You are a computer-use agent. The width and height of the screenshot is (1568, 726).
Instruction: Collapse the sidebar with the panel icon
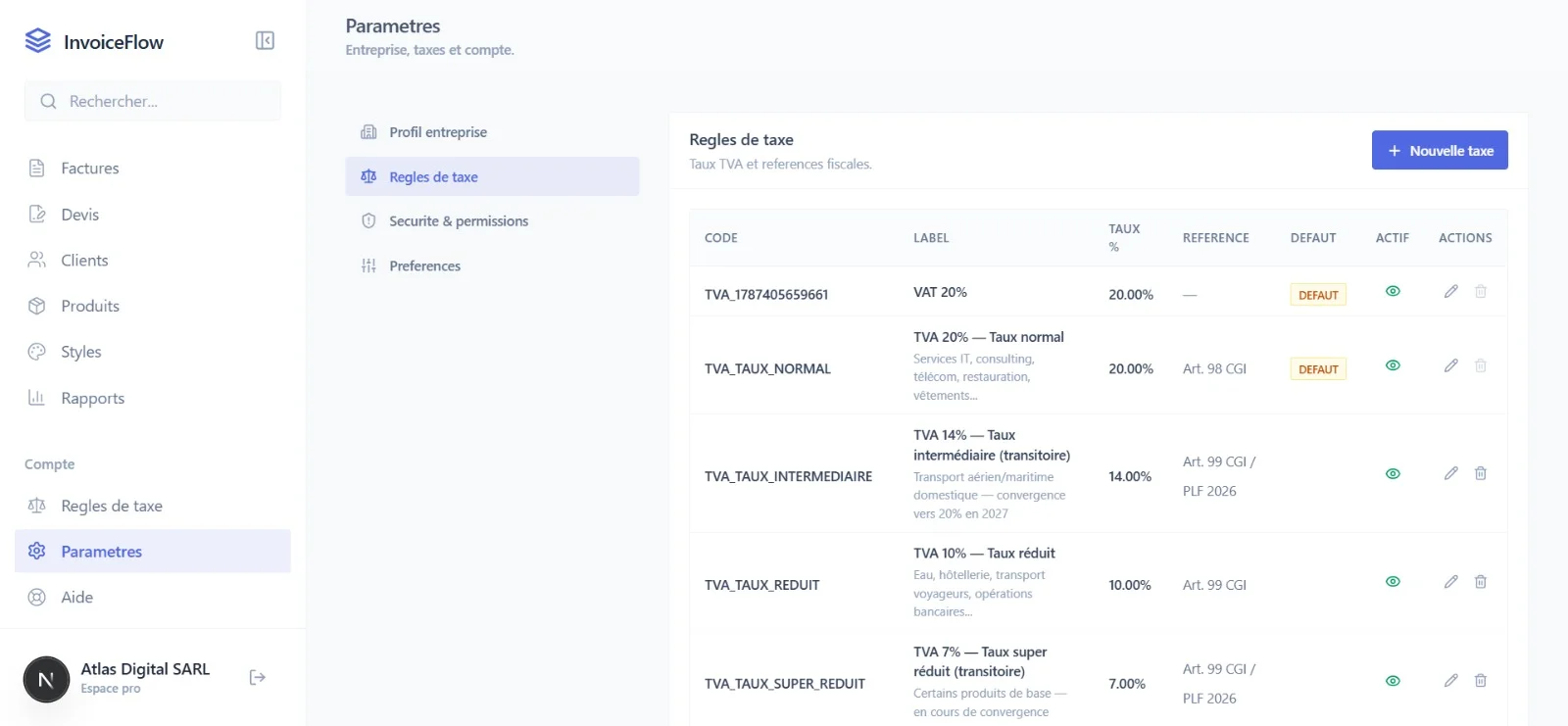(x=265, y=40)
